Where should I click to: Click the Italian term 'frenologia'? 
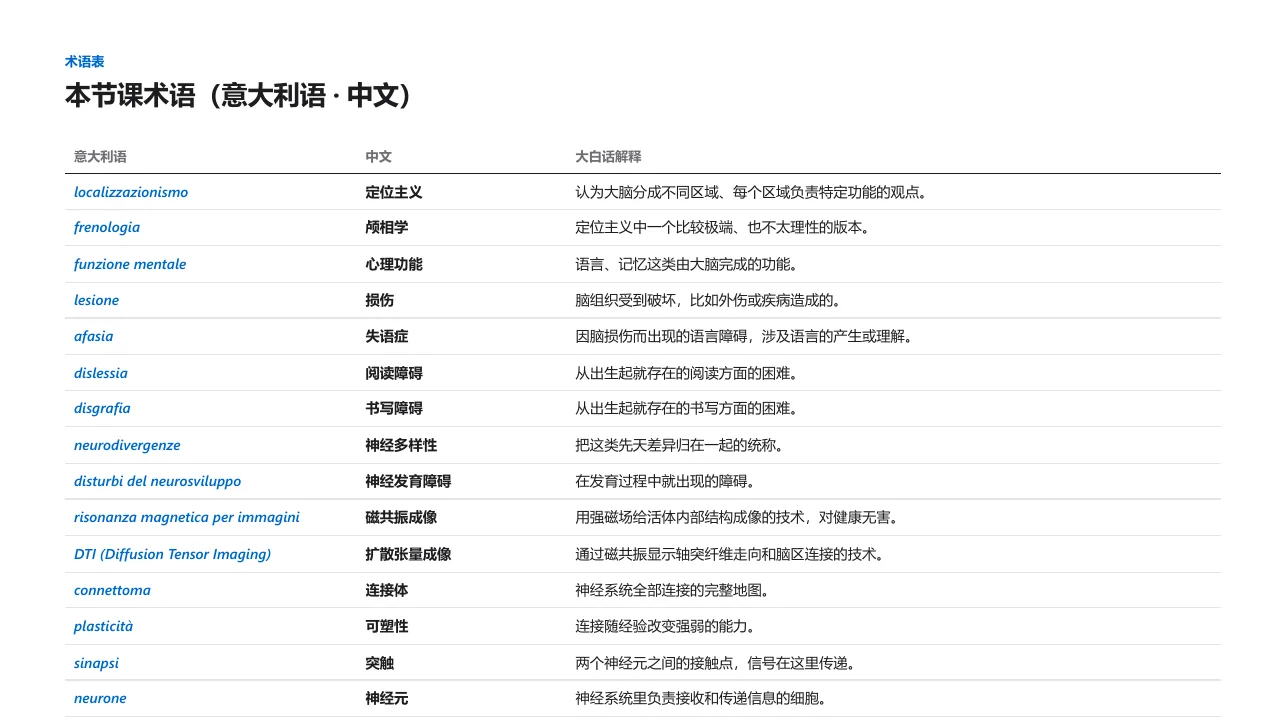107,227
